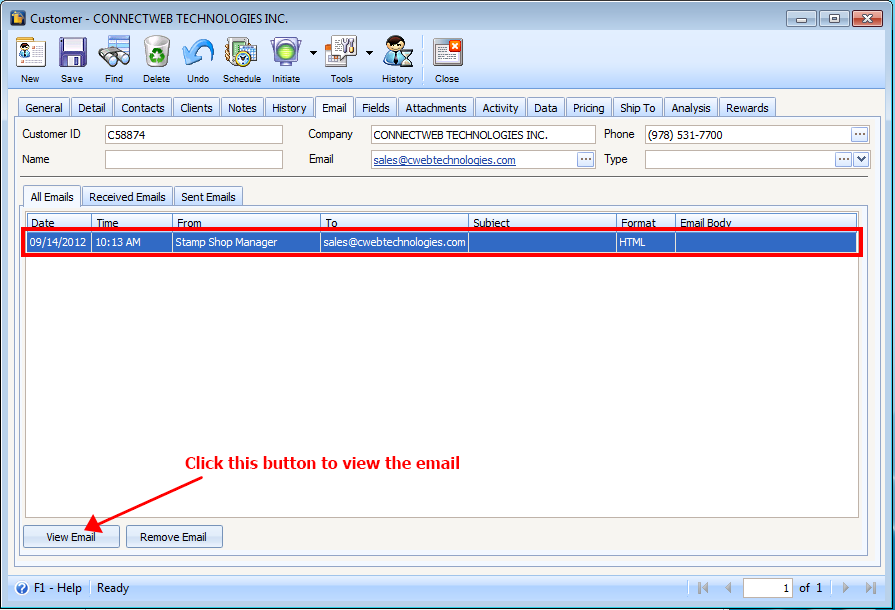Go to the previous record
The width and height of the screenshot is (895, 610).
(x=728, y=588)
